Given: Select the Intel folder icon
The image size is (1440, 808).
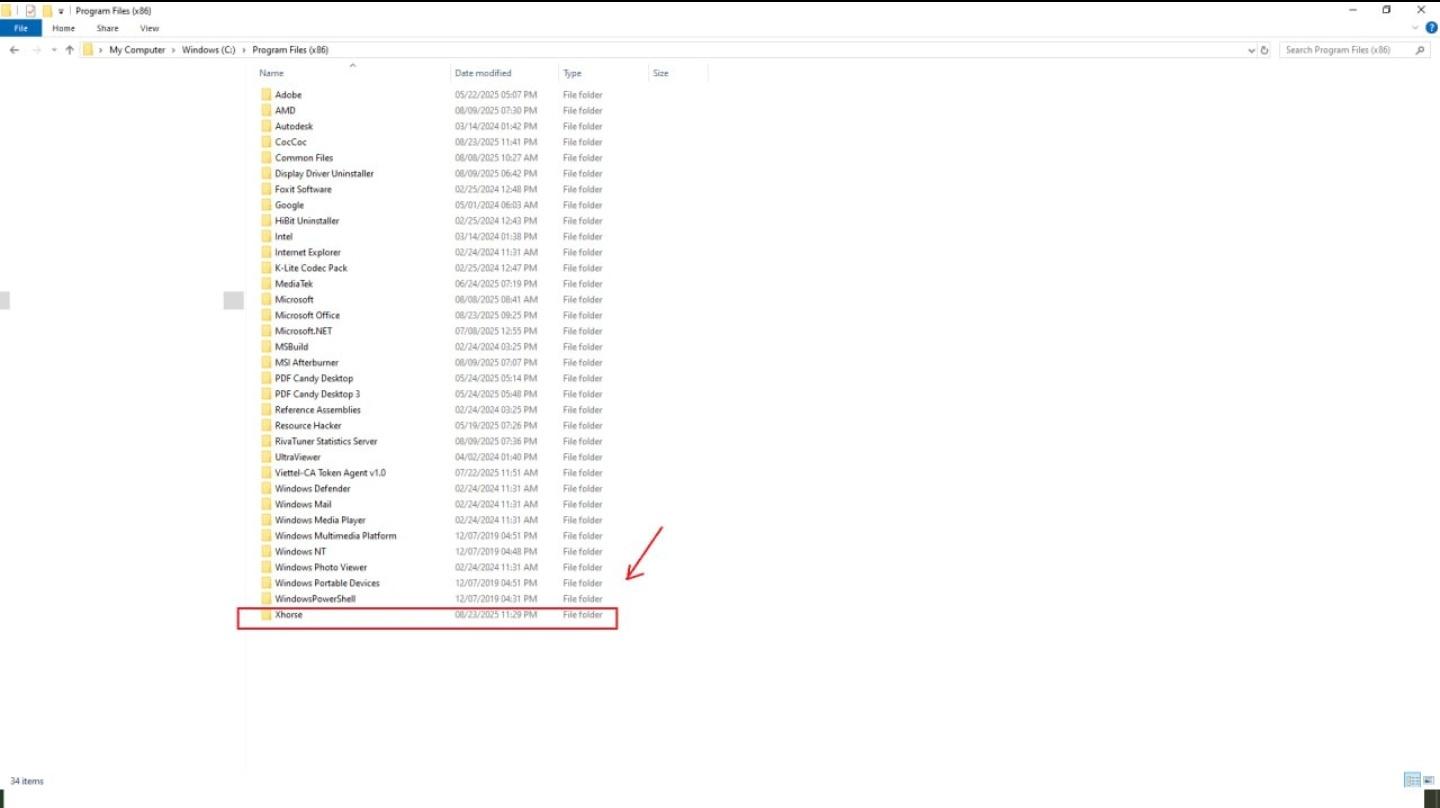Looking at the screenshot, I should coord(266,237).
